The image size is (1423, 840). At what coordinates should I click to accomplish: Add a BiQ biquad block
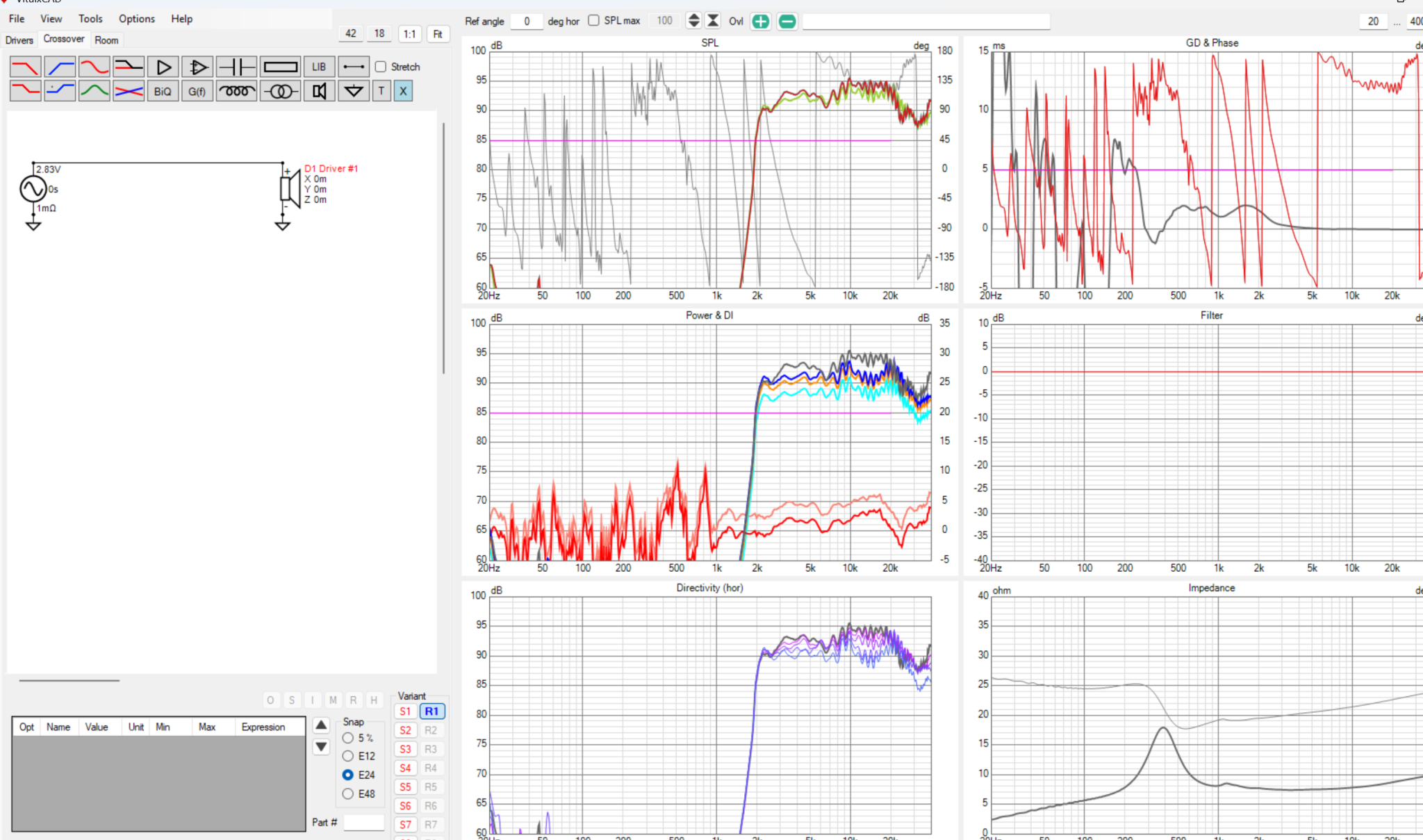pos(163,91)
